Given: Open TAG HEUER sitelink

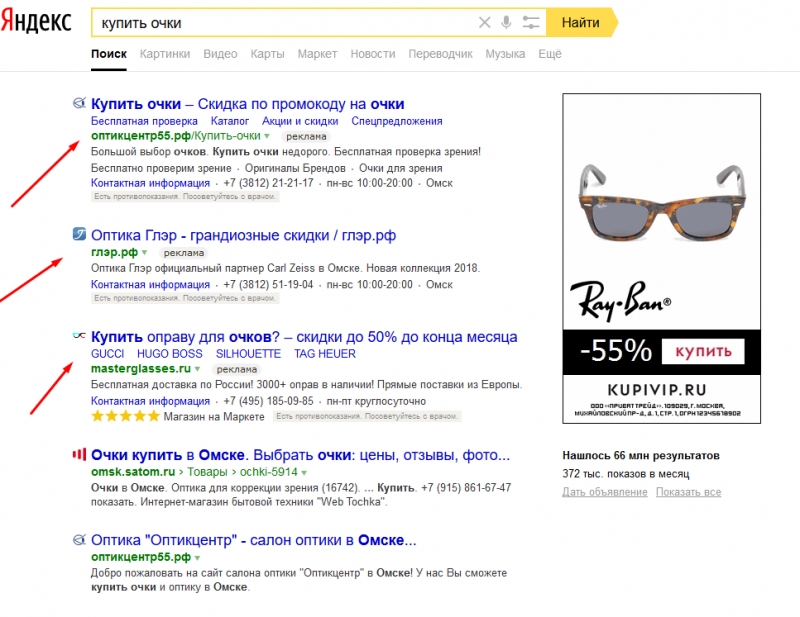Looking at the screenshot, I should coord(324,354).
